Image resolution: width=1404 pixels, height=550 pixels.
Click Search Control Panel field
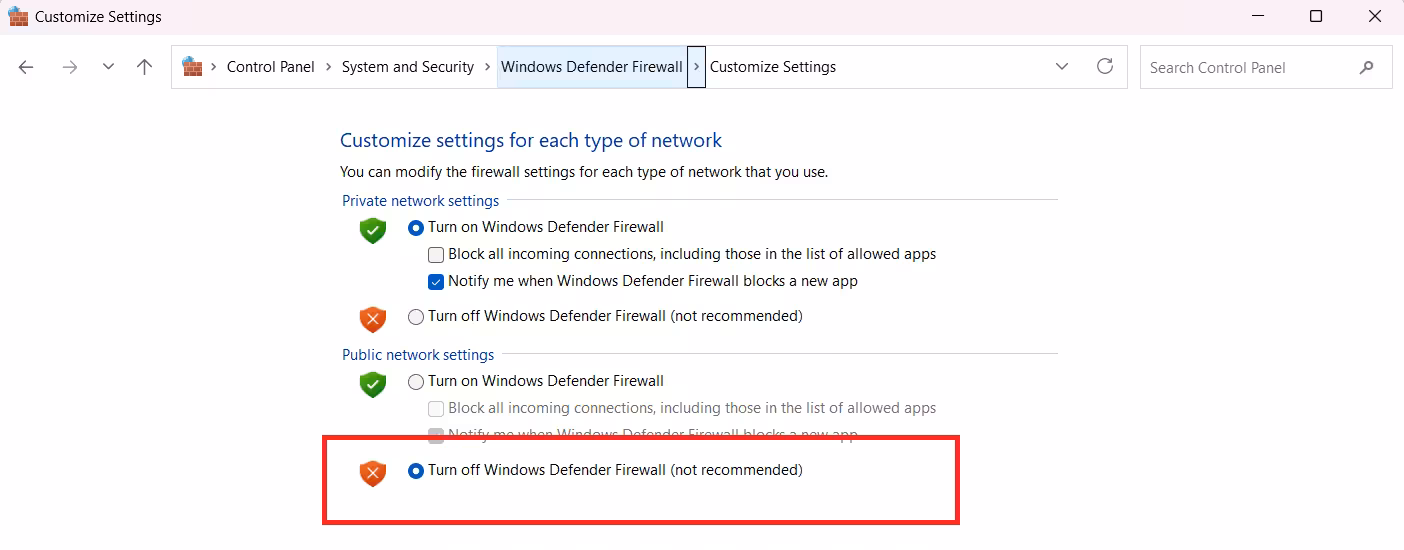click(1266, 67)
